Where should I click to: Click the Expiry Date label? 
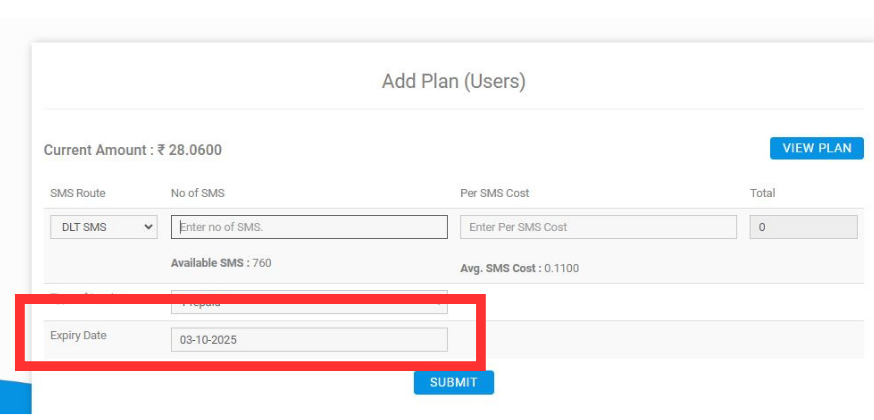pos(78,335)
